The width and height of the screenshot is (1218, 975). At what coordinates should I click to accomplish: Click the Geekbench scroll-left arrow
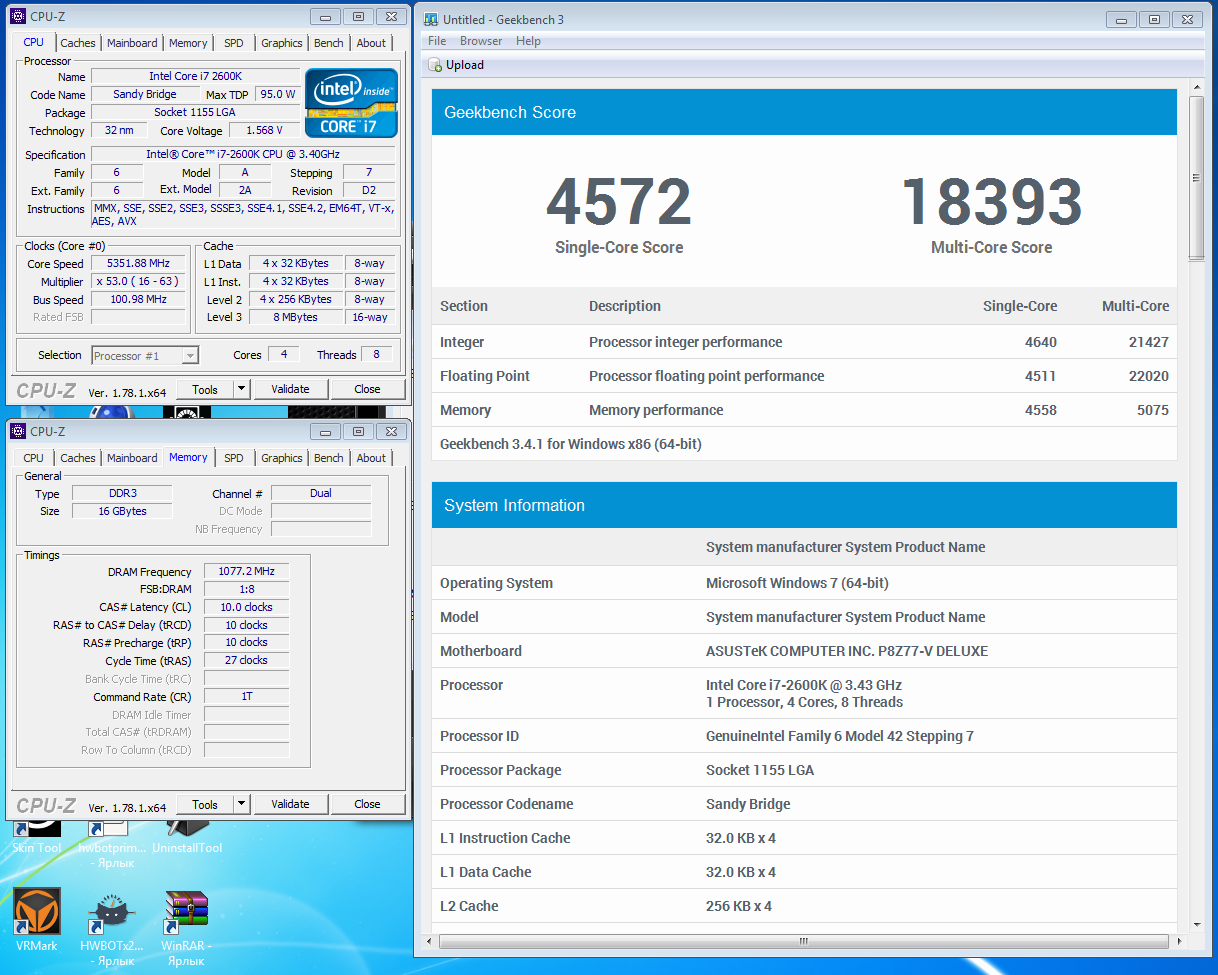(x=431, y=941)
